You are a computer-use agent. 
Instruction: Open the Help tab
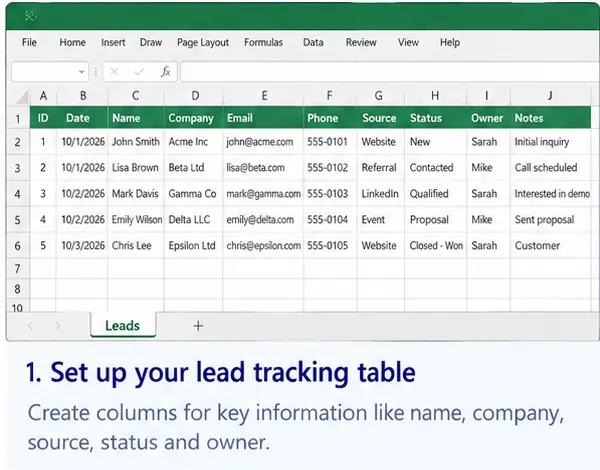point(450,42)
